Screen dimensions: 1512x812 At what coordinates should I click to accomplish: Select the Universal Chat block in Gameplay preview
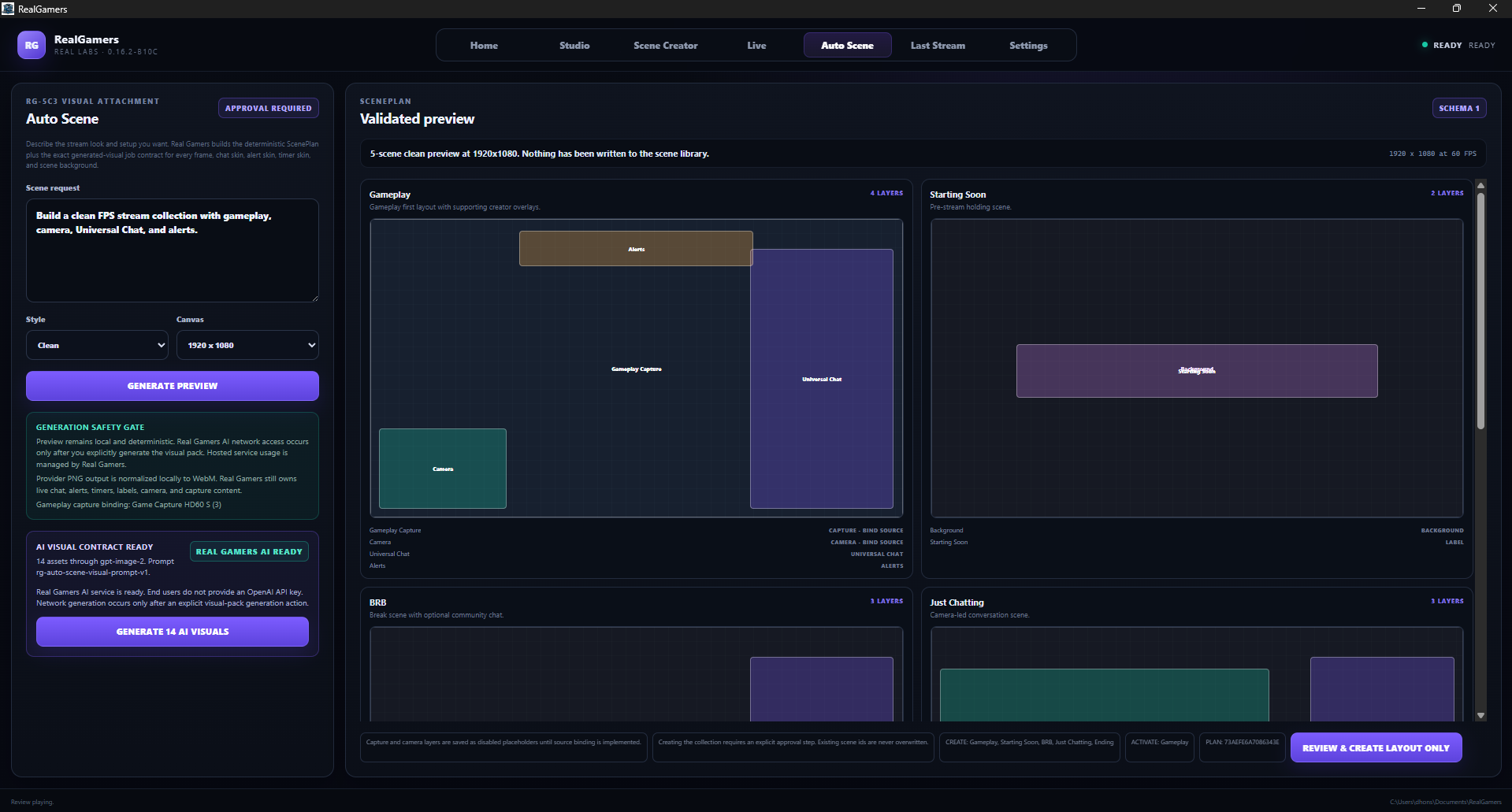tap(822, 379)
